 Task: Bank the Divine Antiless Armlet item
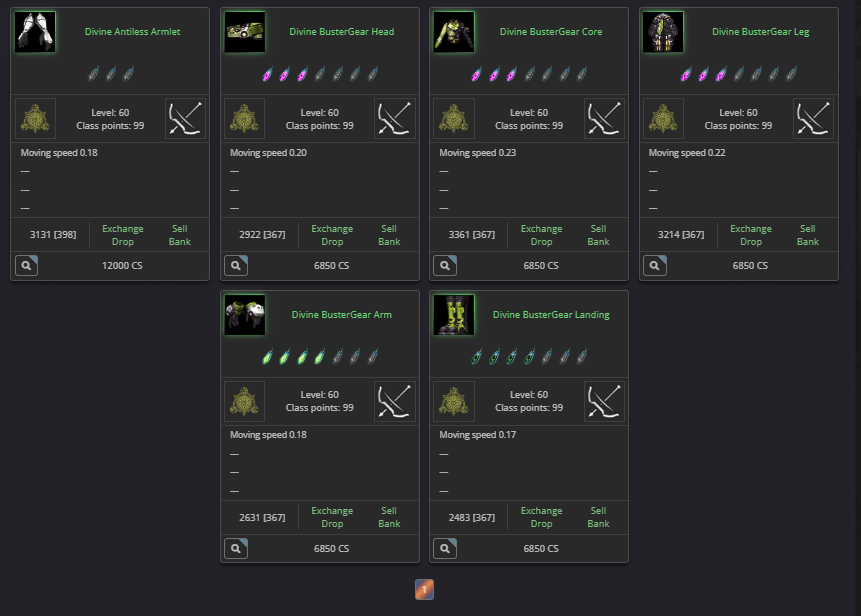[180, 242]
